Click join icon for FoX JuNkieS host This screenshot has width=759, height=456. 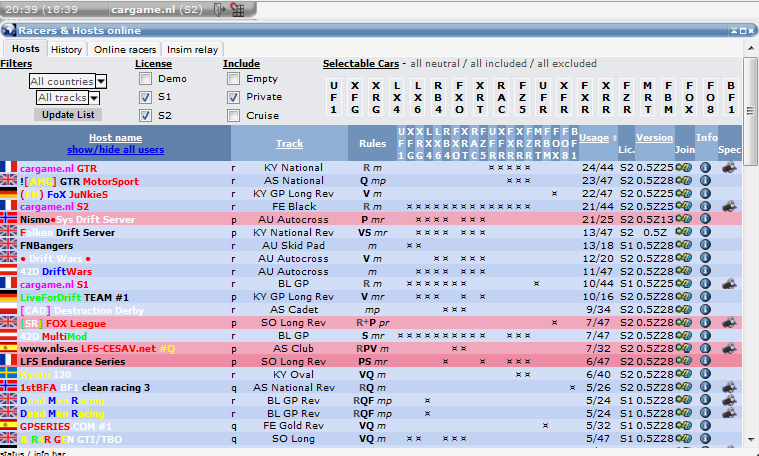coord(684,194)
